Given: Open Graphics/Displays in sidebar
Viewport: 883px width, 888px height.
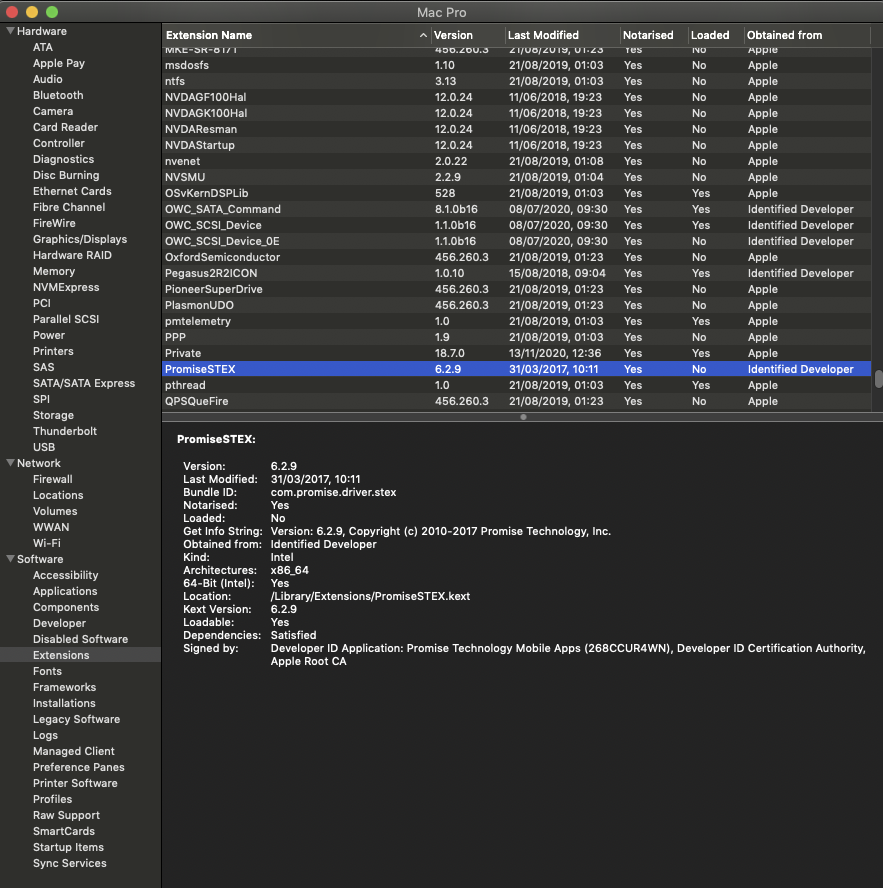Looking at the screenshot, I should pos(80,239).
